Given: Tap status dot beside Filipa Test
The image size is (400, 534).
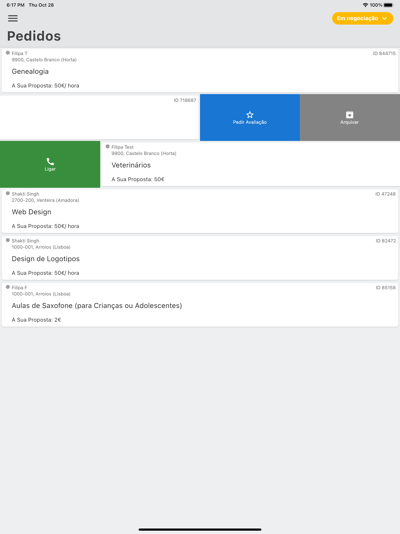Looking at the screenshot, I should [x=108, y=146].
